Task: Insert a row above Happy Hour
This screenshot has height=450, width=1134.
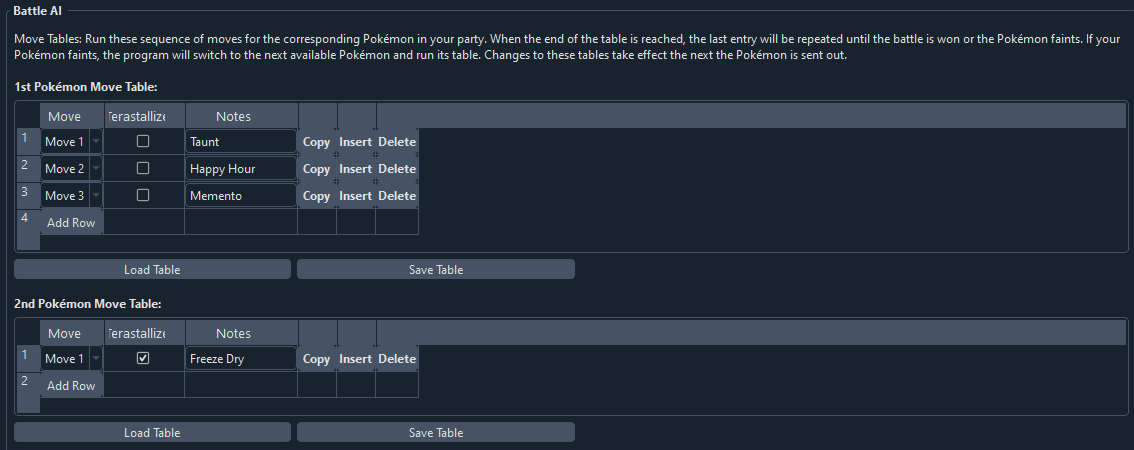Action: coord(355,169)
